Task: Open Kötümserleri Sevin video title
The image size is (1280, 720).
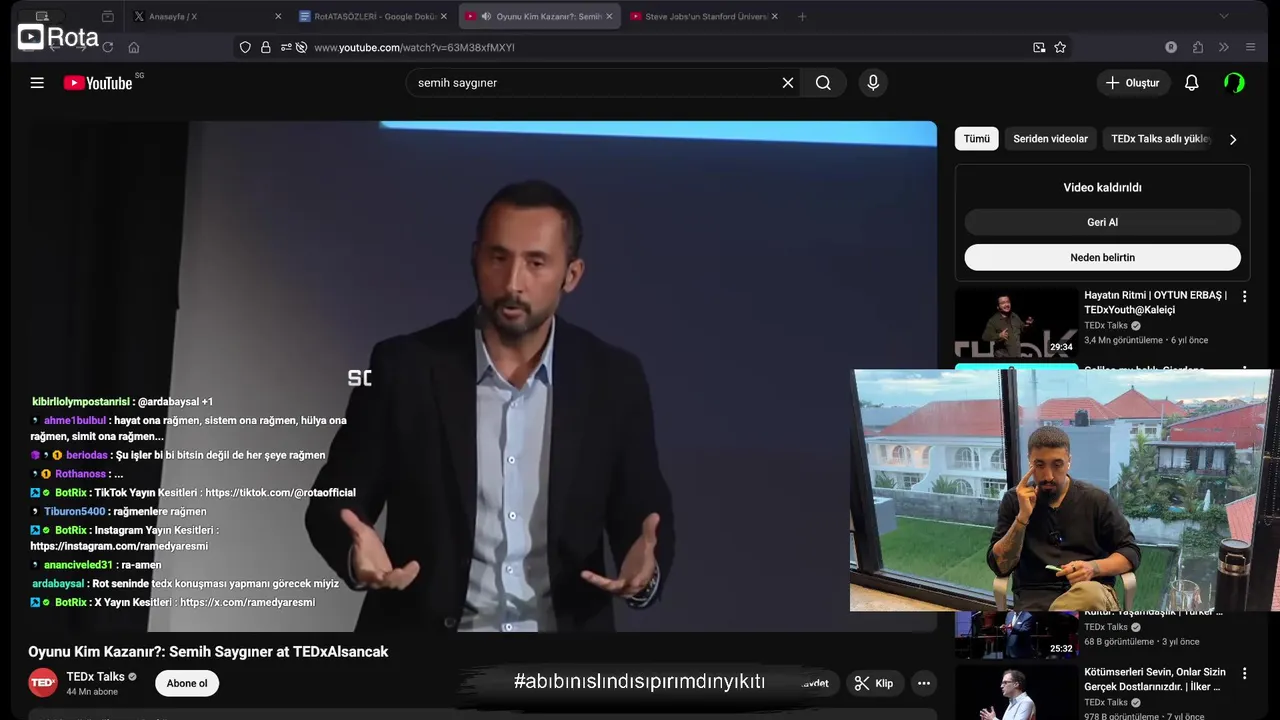Action: 1155,679
